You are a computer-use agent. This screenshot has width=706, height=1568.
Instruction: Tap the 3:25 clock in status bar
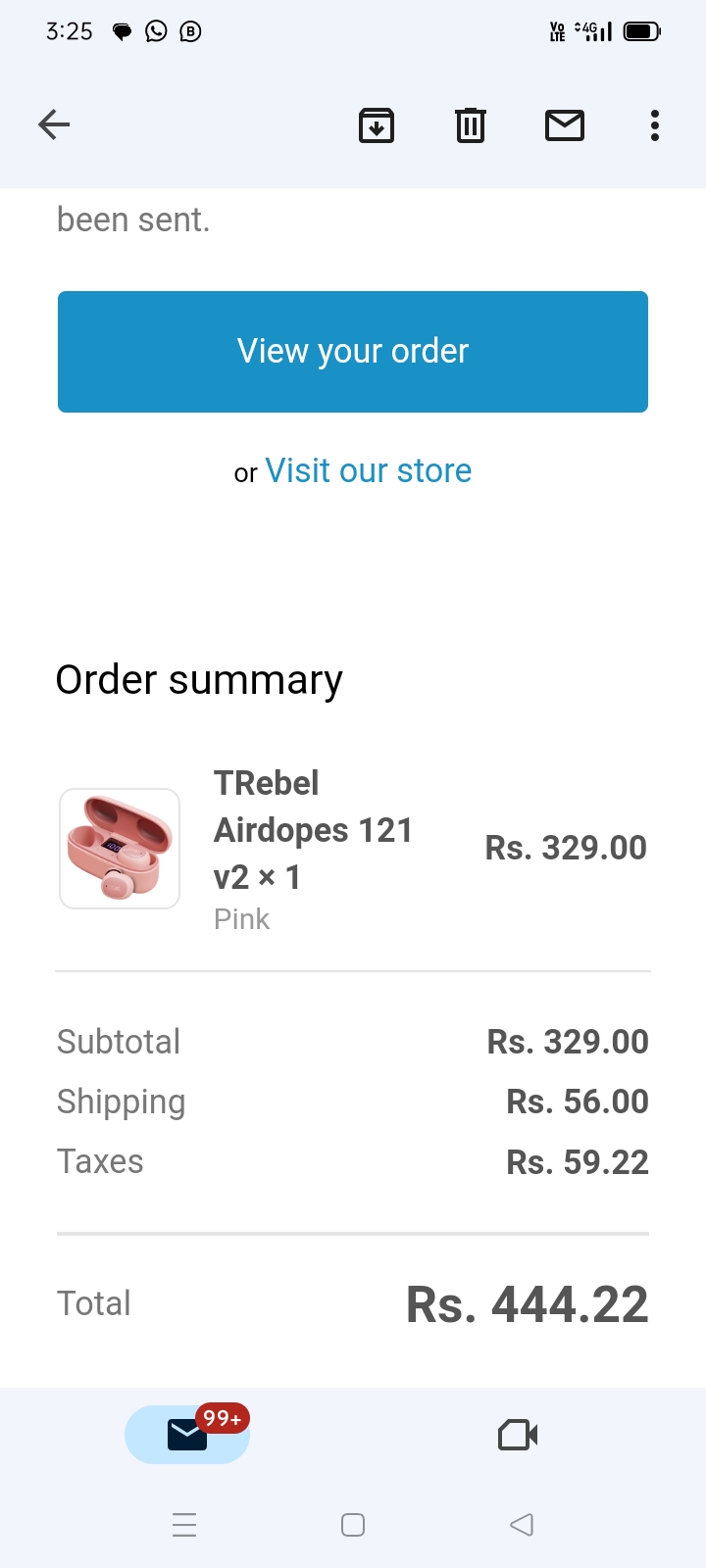coord(70,31)
